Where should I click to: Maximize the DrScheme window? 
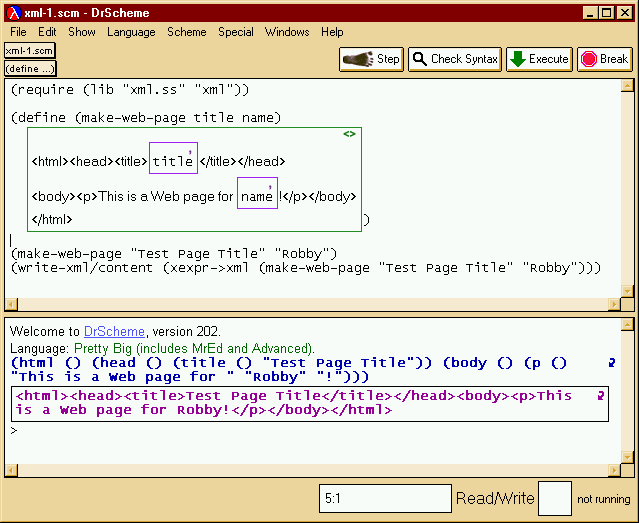[606, 13]
